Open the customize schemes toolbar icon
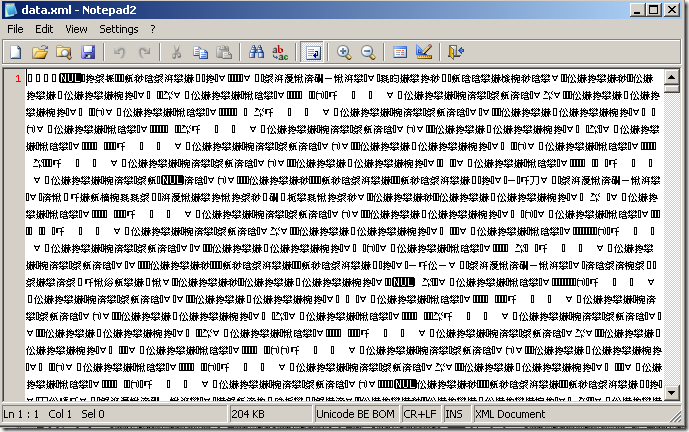Screen dimensions: 689x432 click(x=424, y=52)
